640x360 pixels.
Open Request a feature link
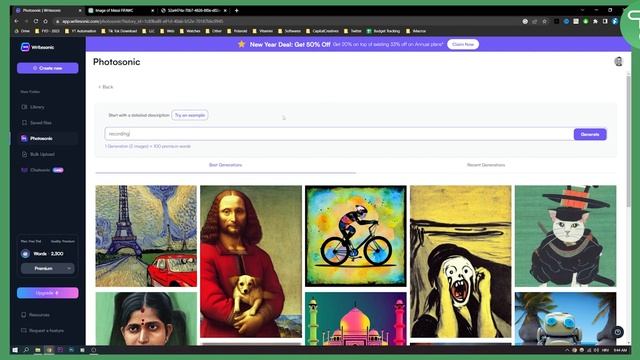click(x=46, y=331)
